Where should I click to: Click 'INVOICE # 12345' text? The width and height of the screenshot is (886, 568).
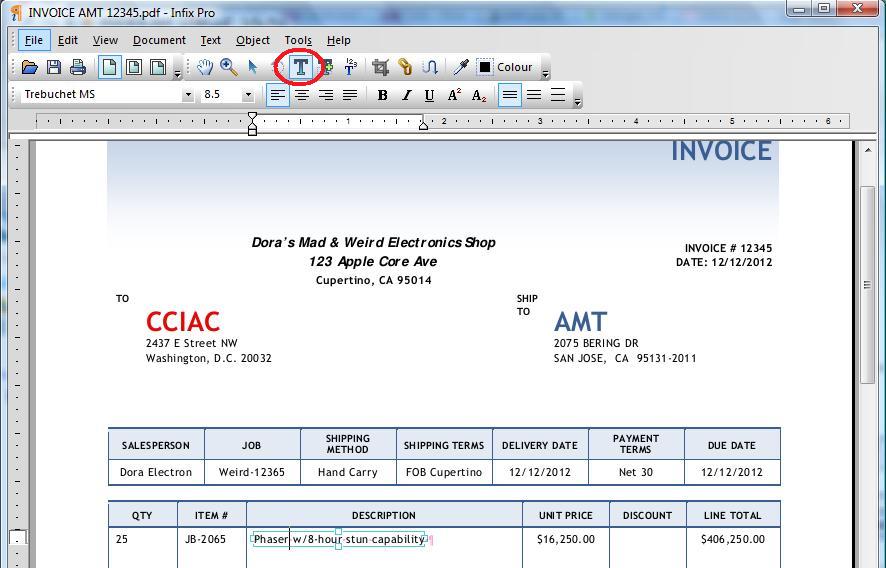(x=728, y=248)
